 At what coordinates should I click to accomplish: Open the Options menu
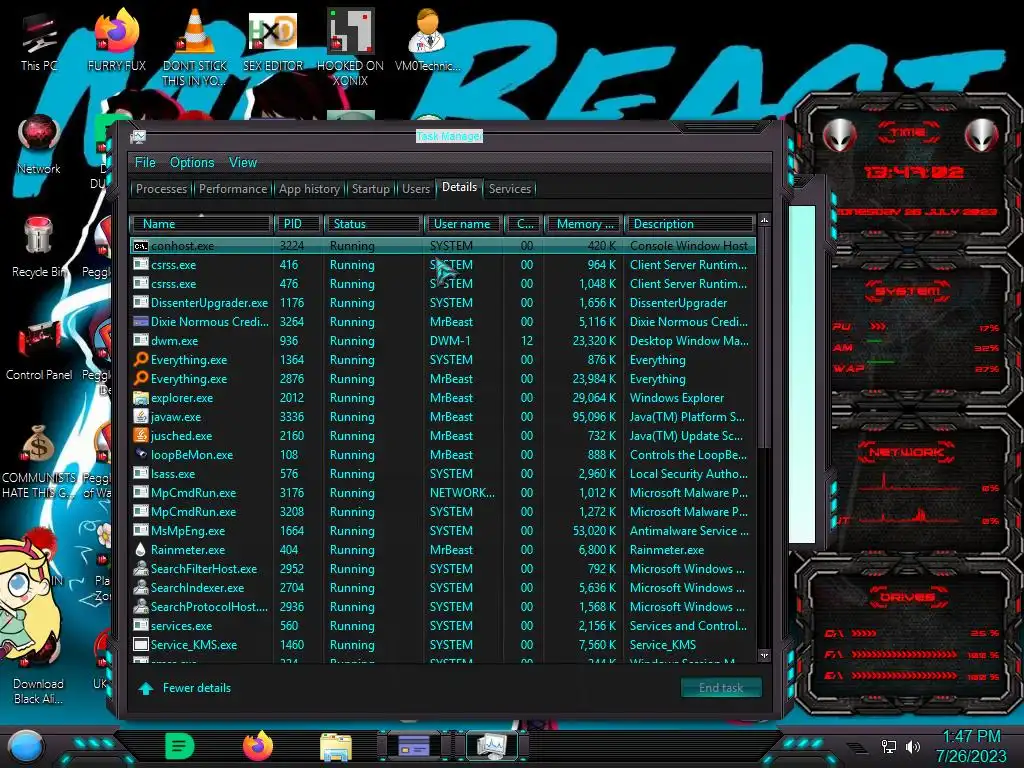pyautogui.click(x=192, y=163)
